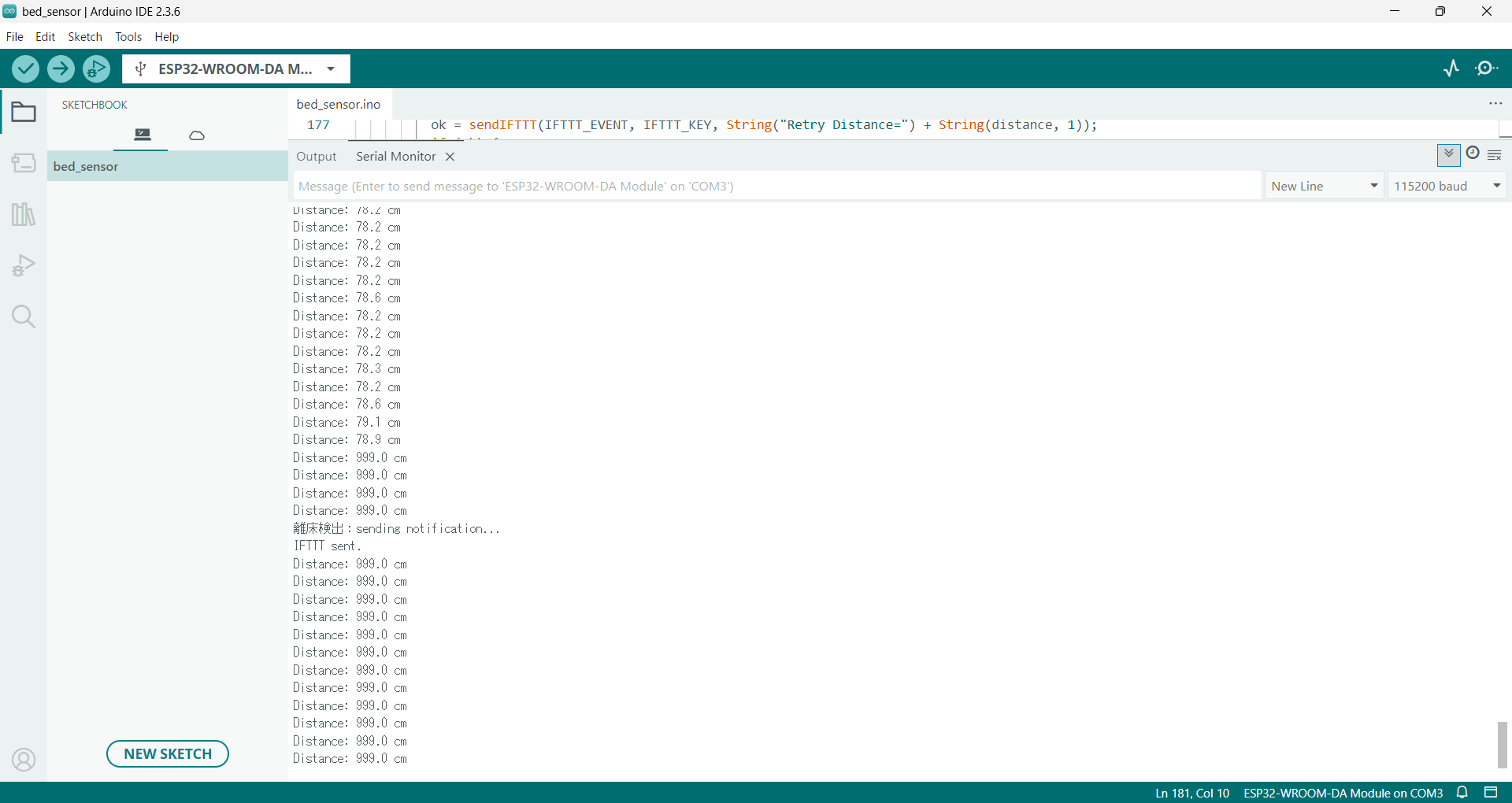Open the New Line ending dropdown
The width and height of the screenshot is (1512, 803).
1325,187
